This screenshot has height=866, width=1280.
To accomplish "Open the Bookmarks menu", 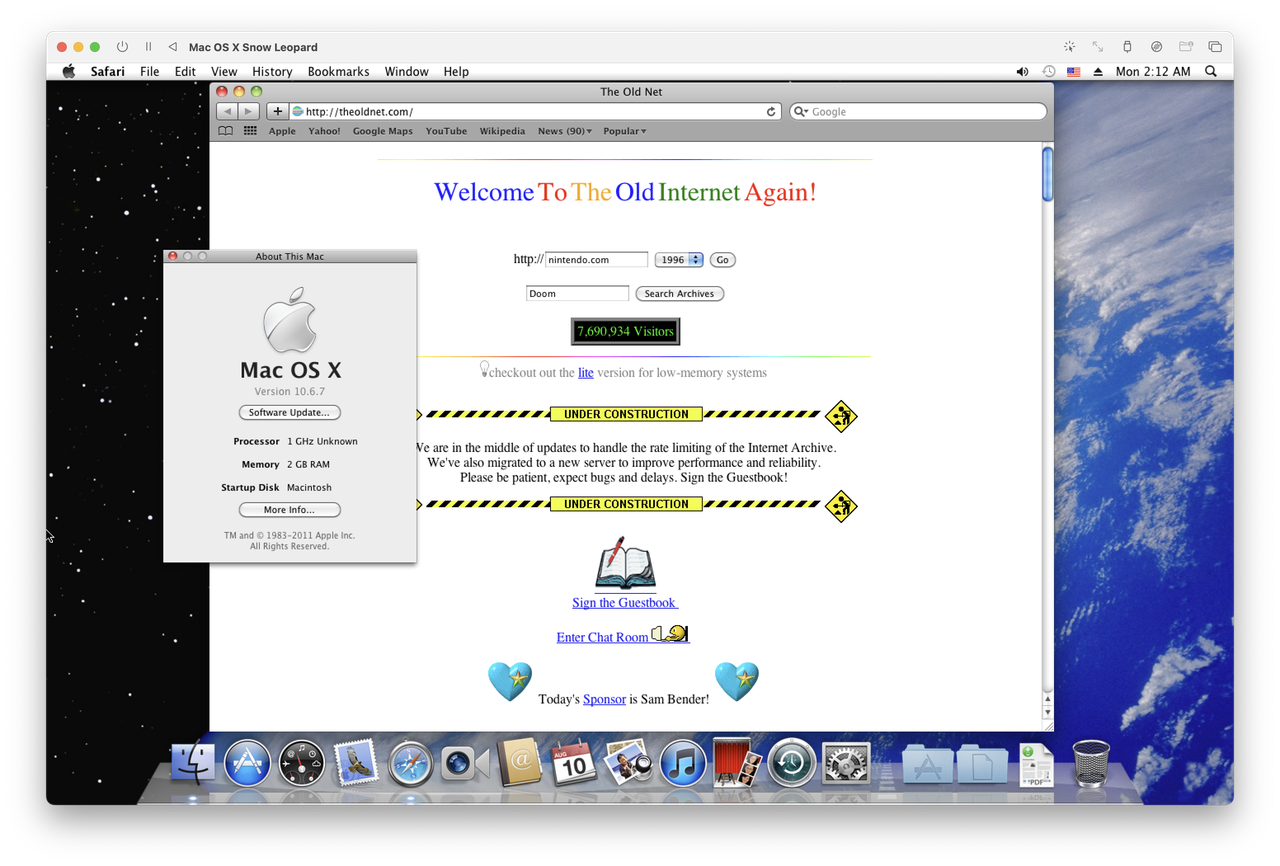I will (x=339, y=72).
